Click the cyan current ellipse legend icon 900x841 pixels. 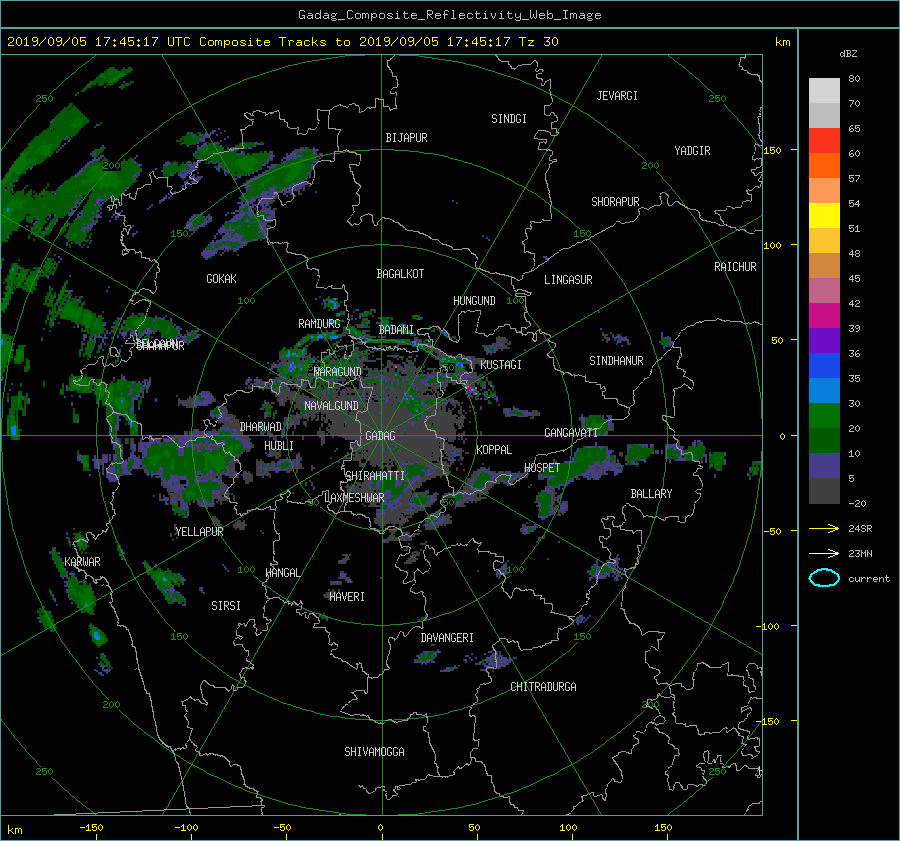(824, 578)
